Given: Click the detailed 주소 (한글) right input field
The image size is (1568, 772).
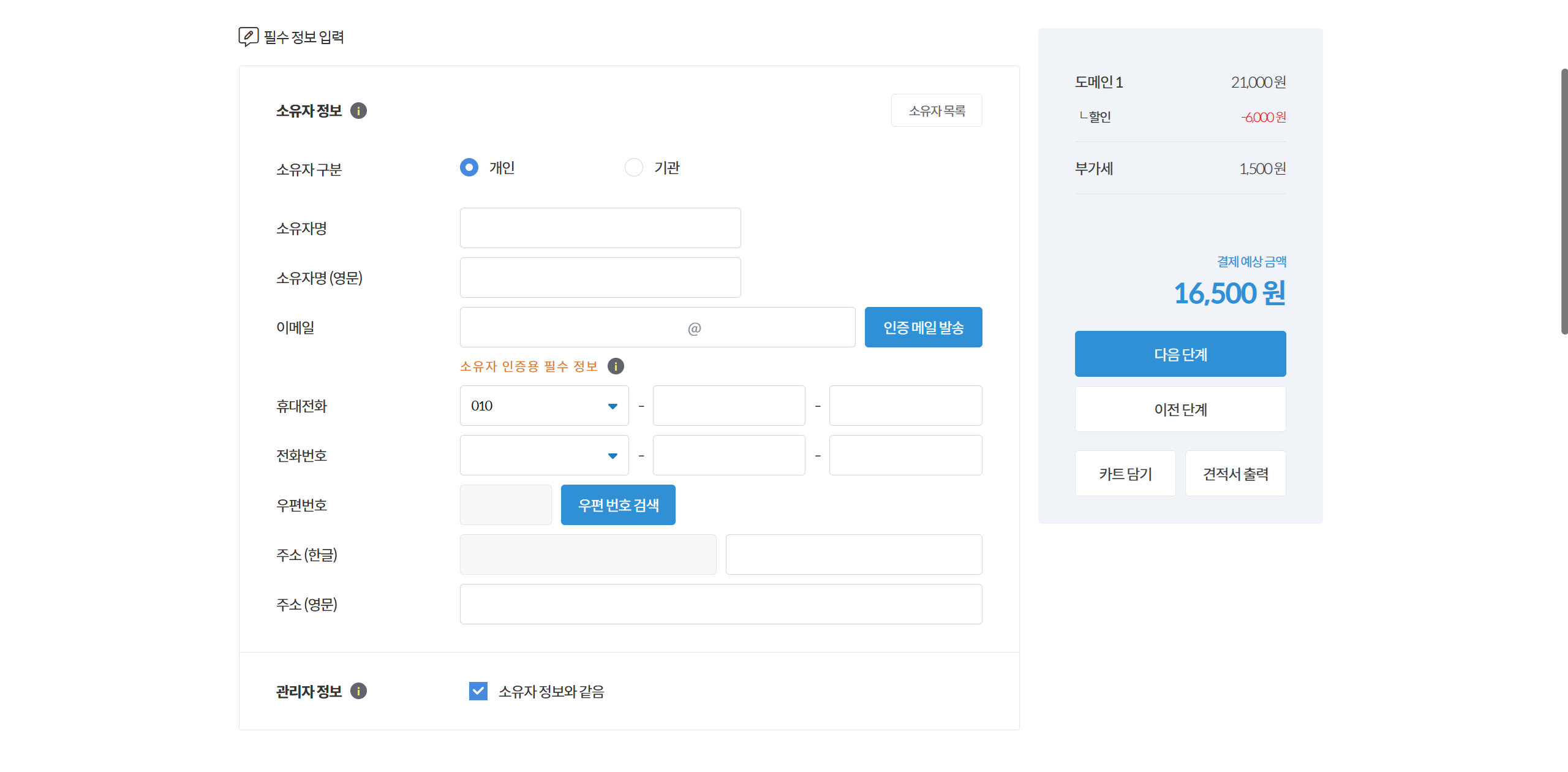Looking at the screenshot, I should 854,554.
